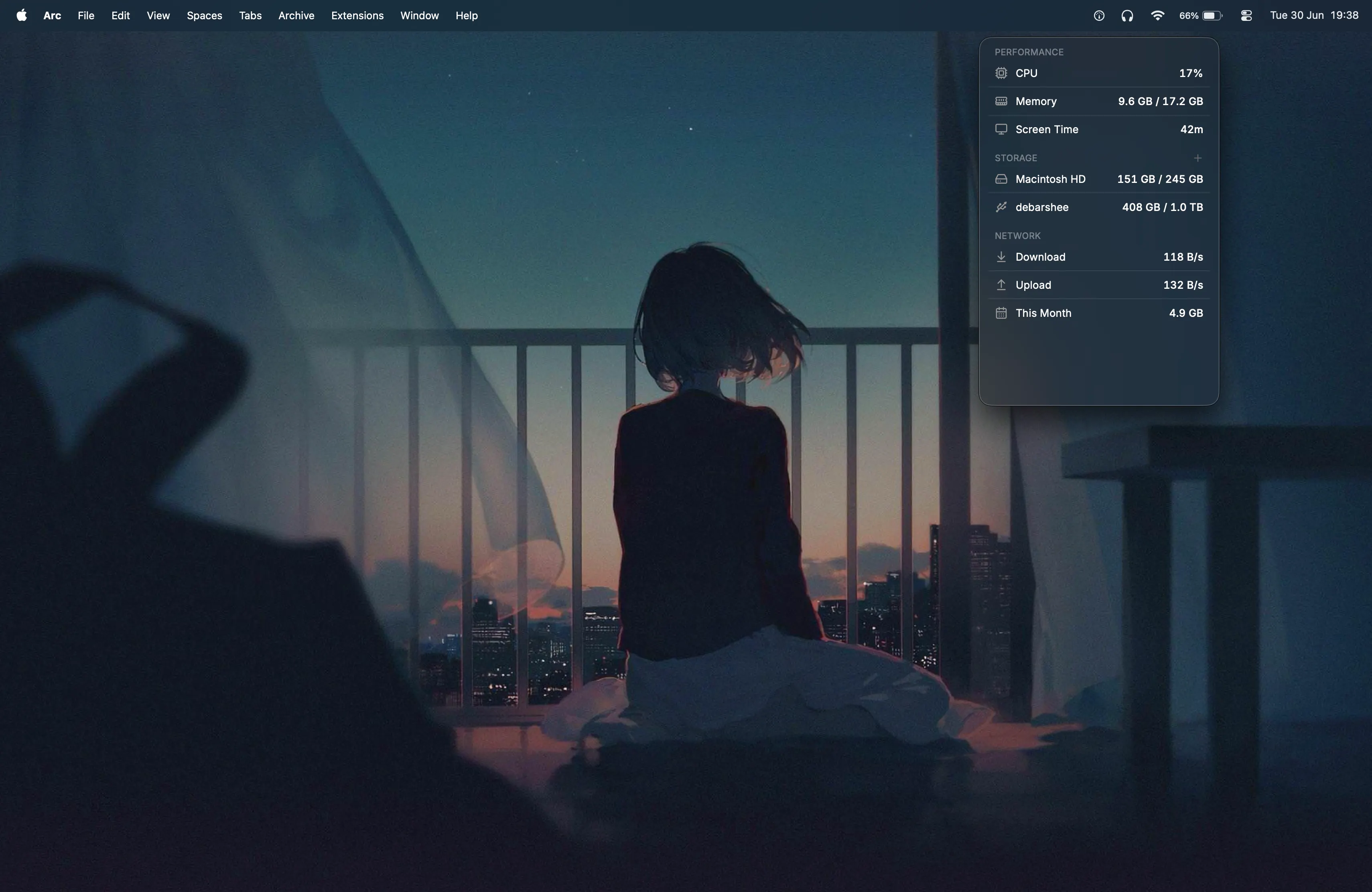Open the Arc application menu

pyautogui.click(x=52, y=16)
